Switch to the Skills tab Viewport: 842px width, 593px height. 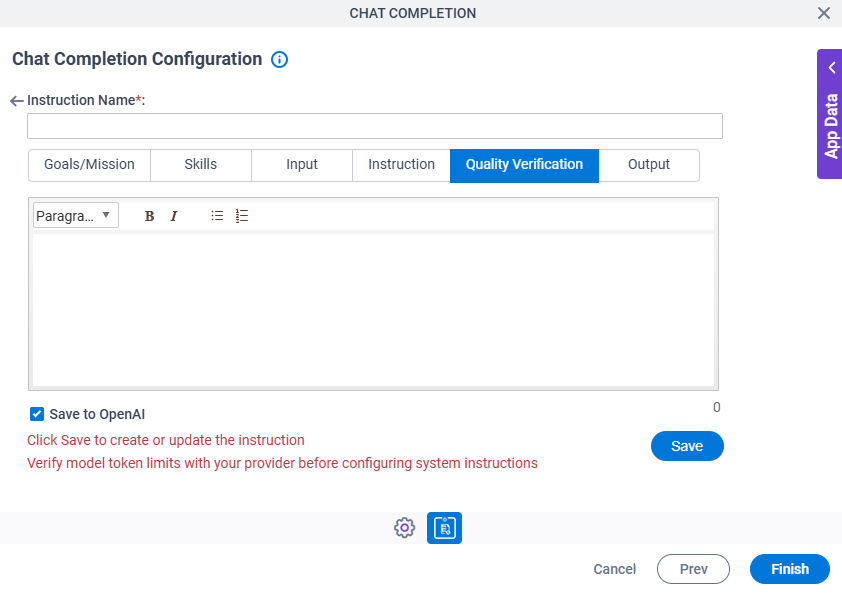(201, 164)
